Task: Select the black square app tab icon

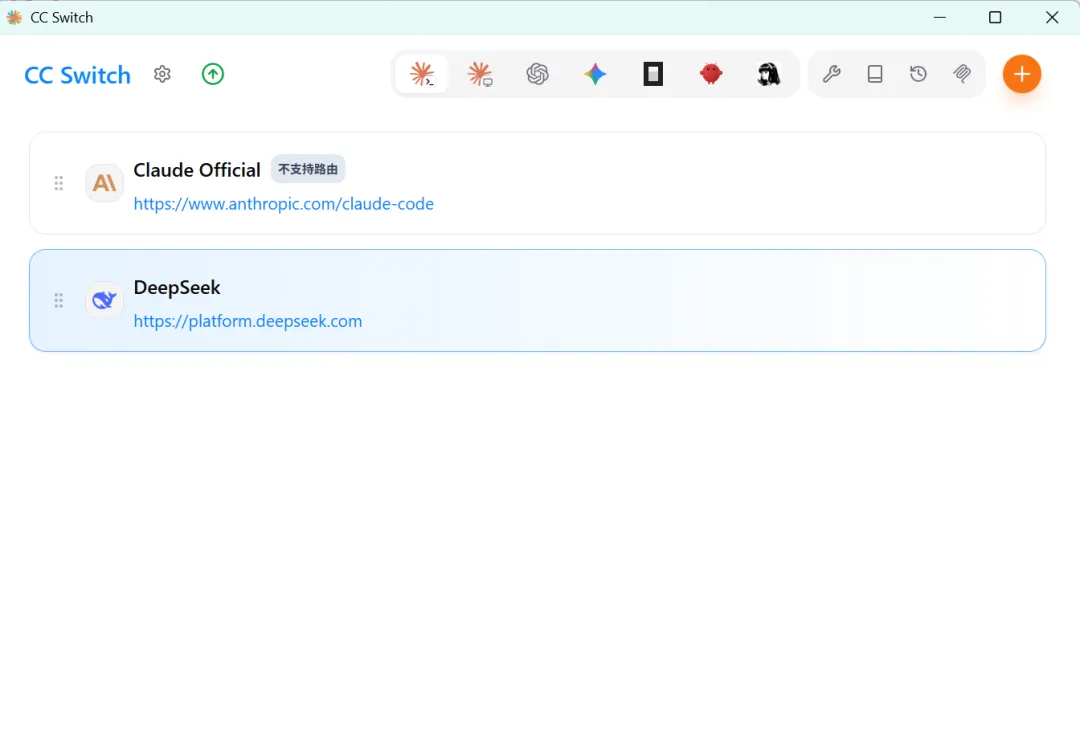Action: (x=653, y=74)
